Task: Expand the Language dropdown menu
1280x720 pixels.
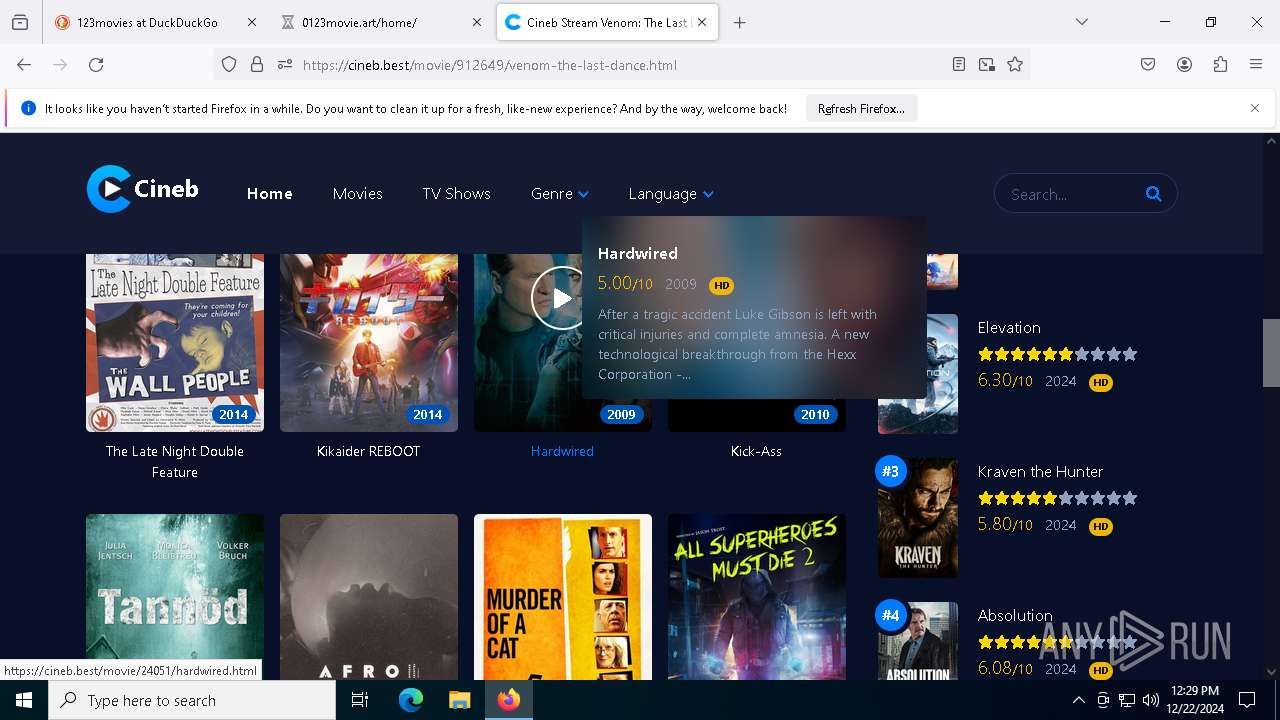Action: point(671,194)
